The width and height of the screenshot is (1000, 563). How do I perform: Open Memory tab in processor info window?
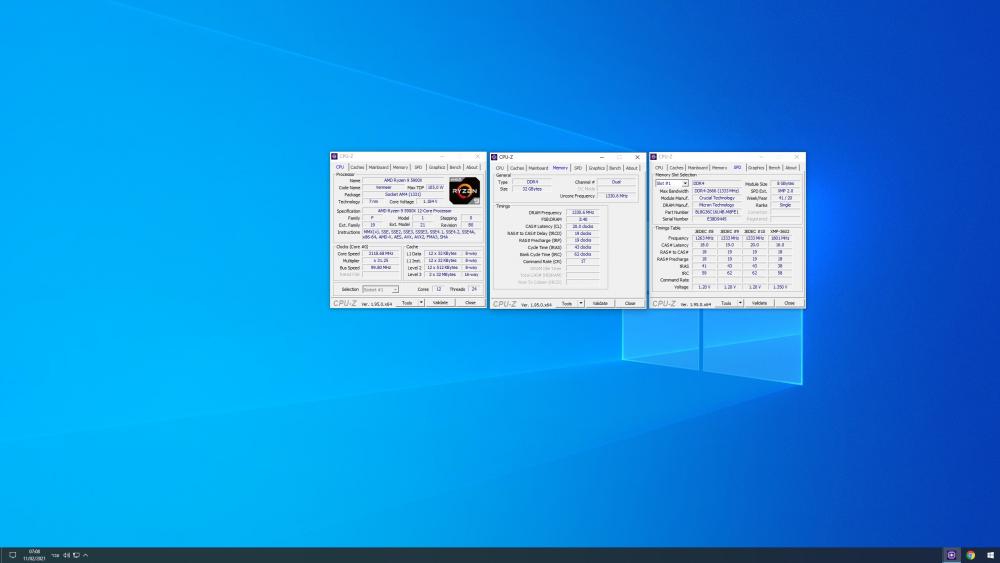(x=400, y=168)
